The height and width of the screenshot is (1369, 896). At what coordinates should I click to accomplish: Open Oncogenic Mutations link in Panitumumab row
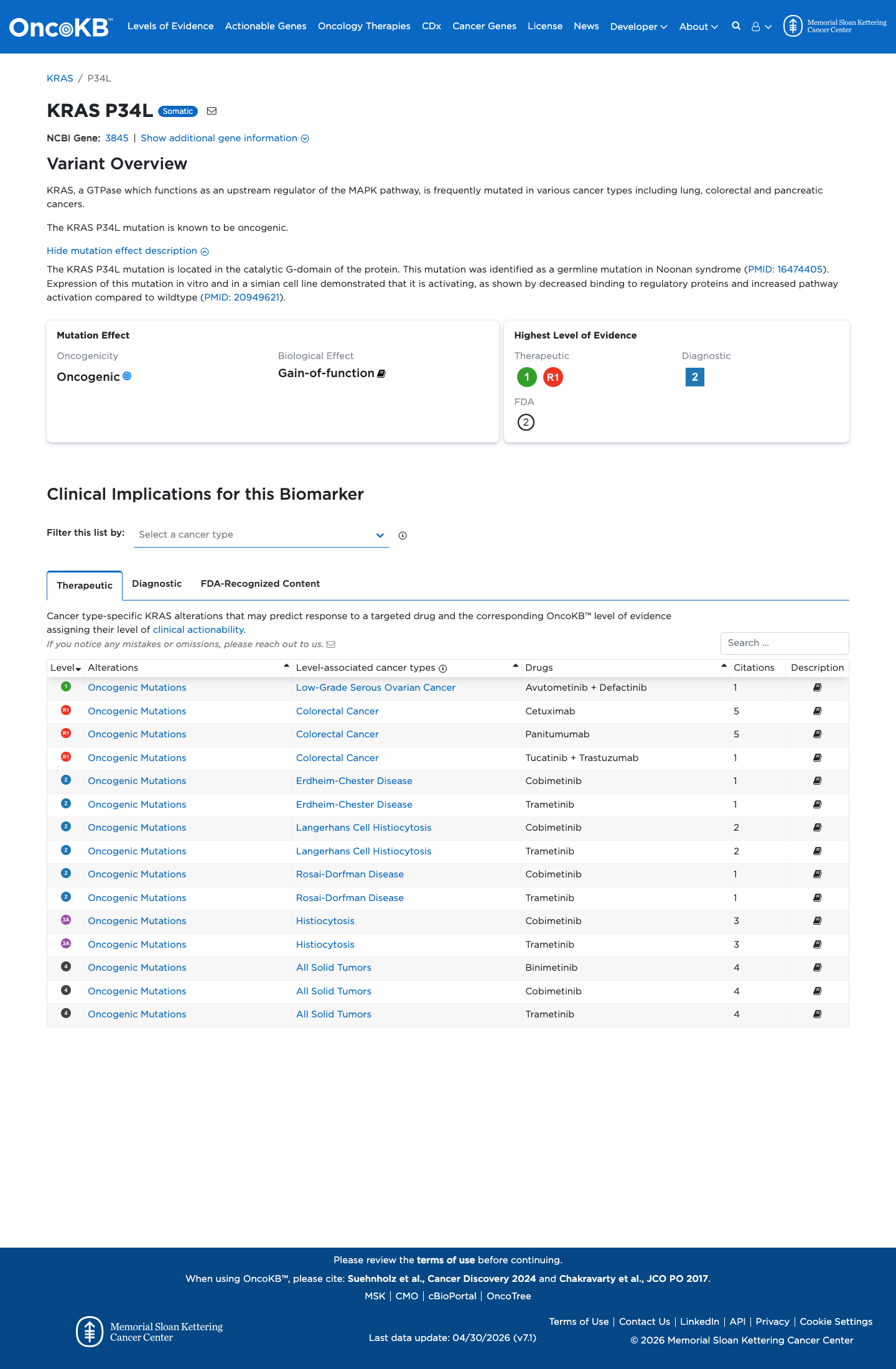coord(137,734)
